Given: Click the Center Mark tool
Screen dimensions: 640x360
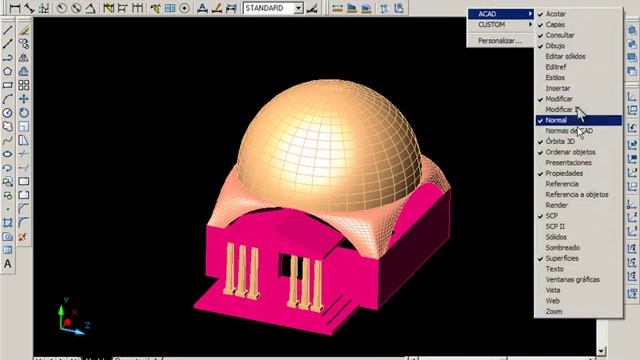Looking at the screenshot, I should click(184, 8).
